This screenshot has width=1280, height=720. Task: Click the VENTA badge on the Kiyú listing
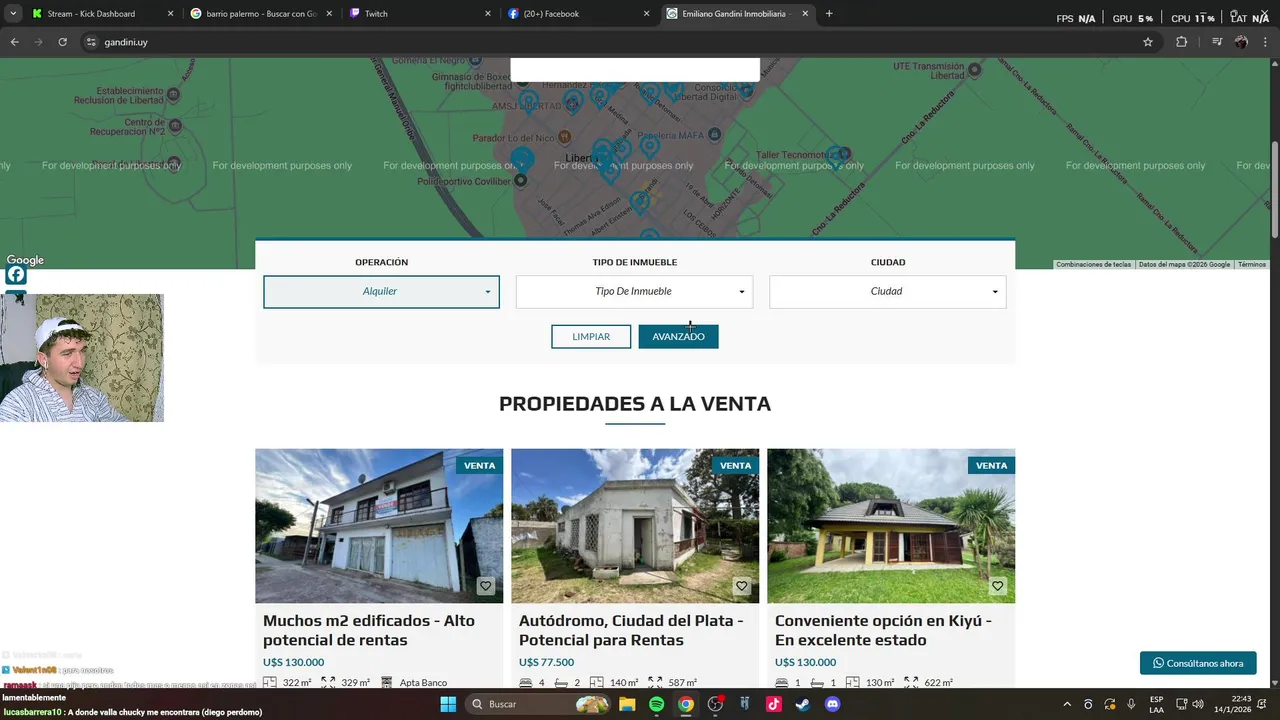pos(991,465)
